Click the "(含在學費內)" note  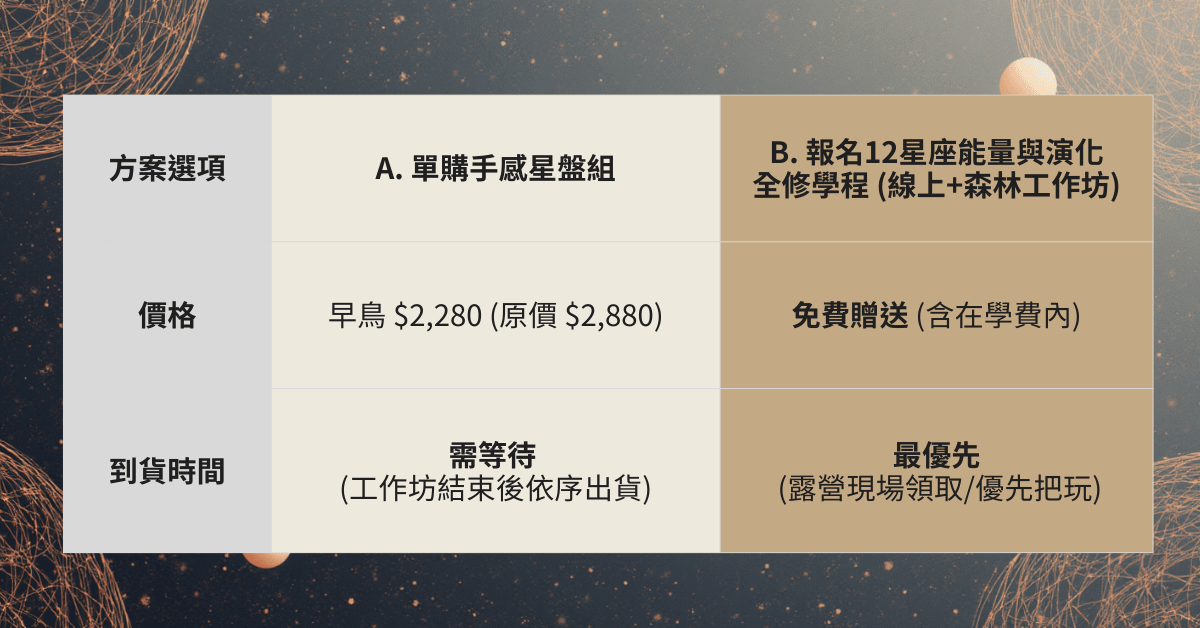click(x=999, y=316)
